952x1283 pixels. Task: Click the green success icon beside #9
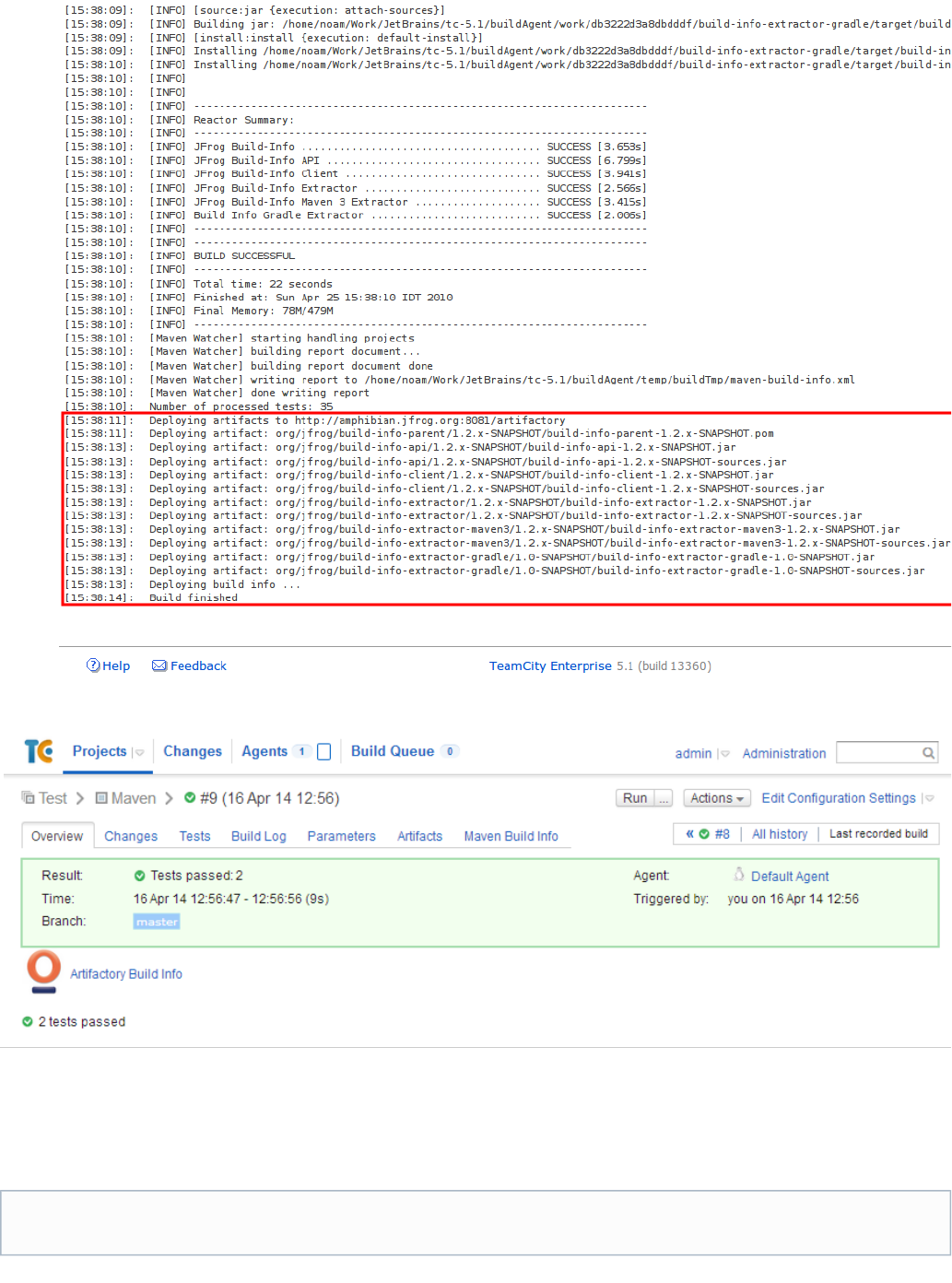tap(190, 798)
